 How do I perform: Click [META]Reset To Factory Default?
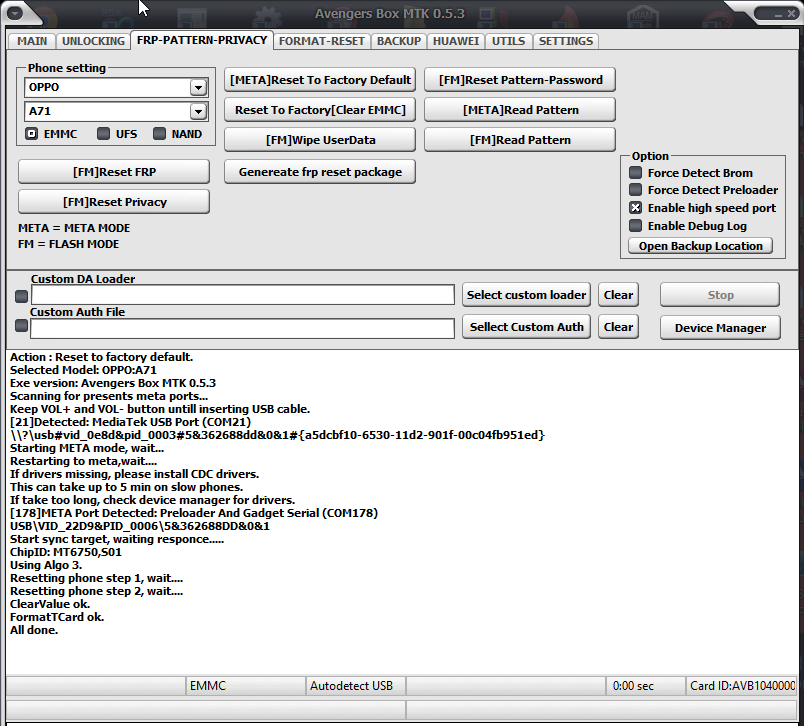[320, 80]
